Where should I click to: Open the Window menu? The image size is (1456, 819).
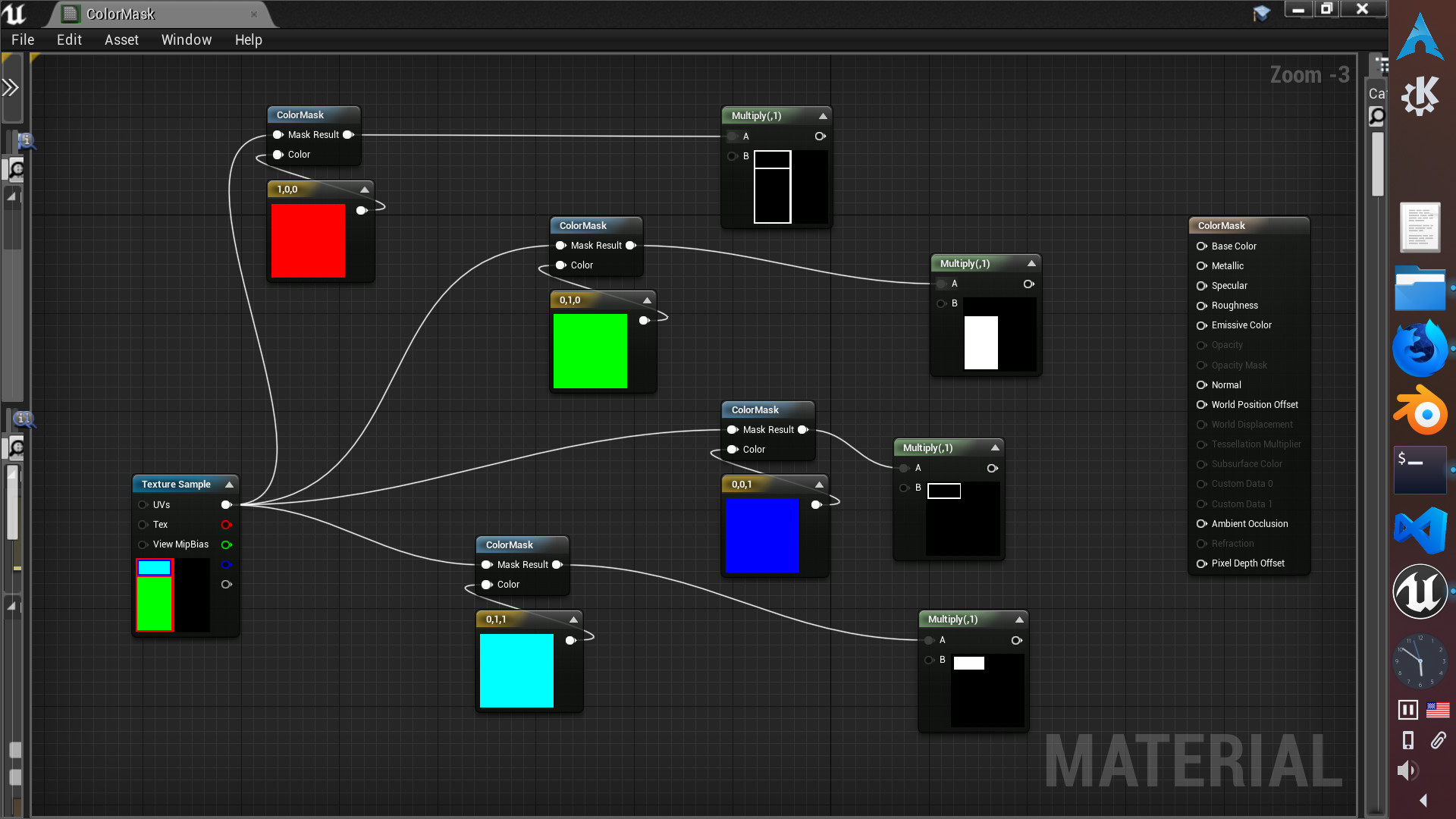pos(187,39)
